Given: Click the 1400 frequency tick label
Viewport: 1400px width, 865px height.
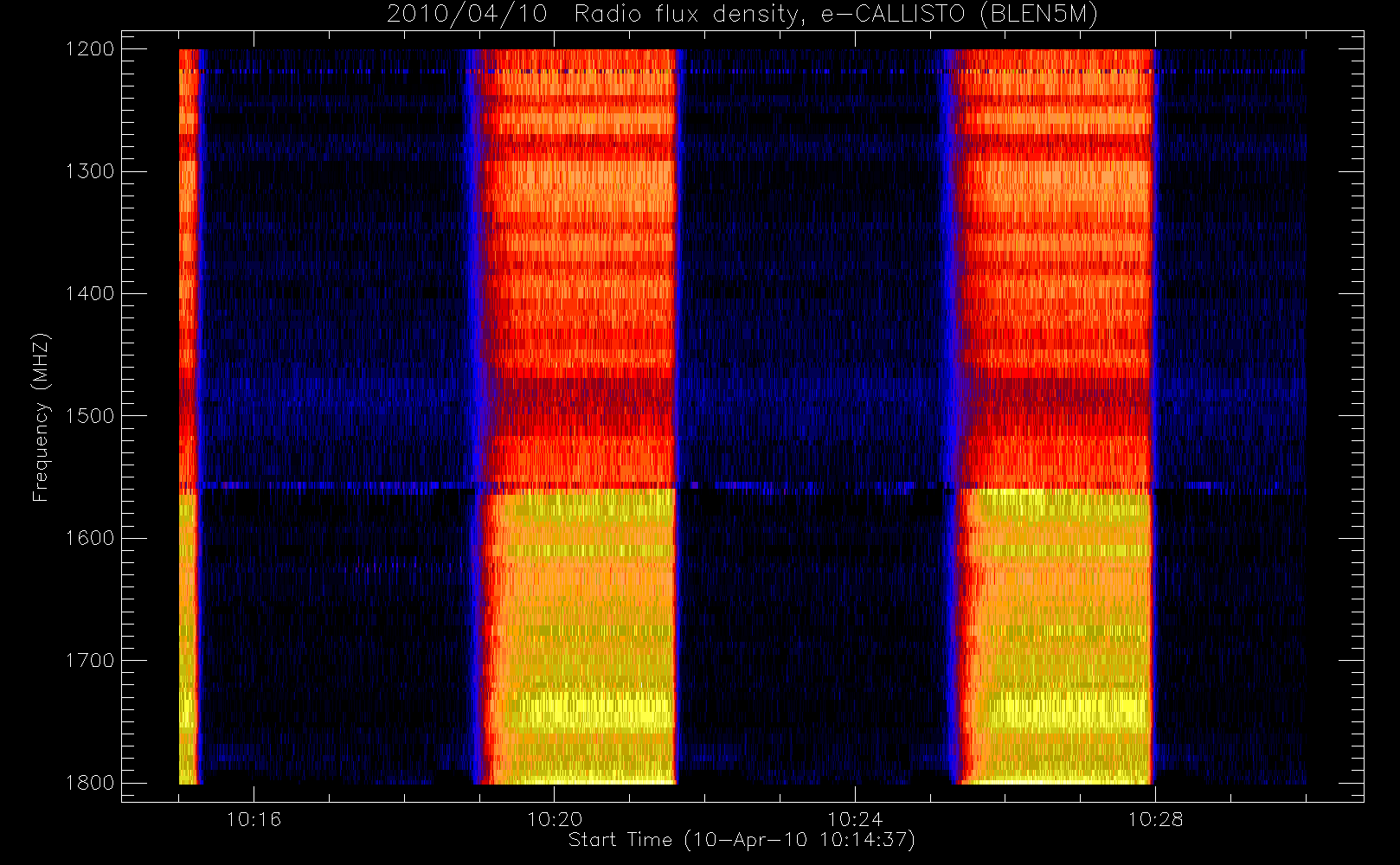Looking at the screenshot, I should pyautogui.click(x=90, y=294).
